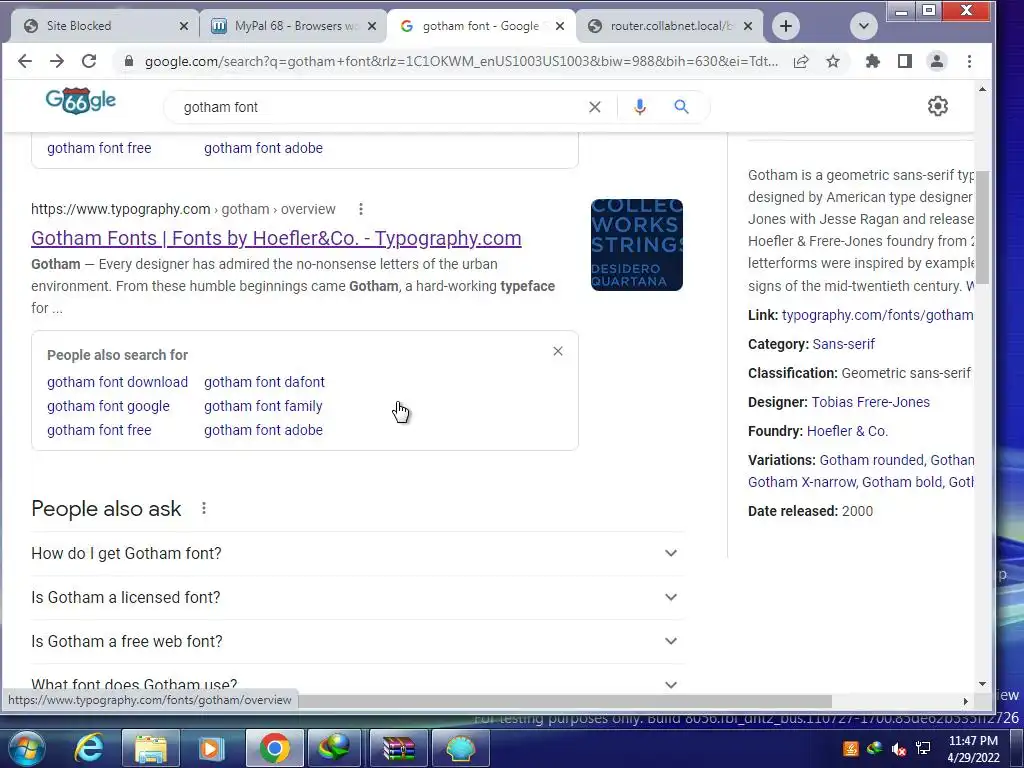1024x768 pixels.
Task: Open the Gotham result thumbnail image
Action: [x=637, y=245]
